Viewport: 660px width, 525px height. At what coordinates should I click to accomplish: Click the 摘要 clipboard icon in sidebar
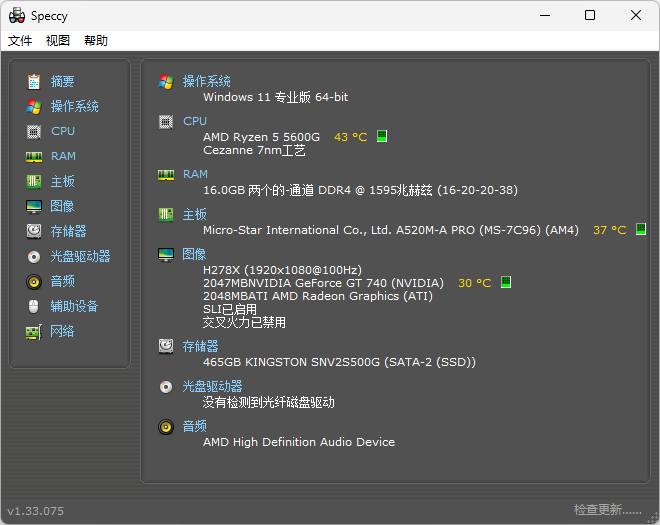coord(34,81)
